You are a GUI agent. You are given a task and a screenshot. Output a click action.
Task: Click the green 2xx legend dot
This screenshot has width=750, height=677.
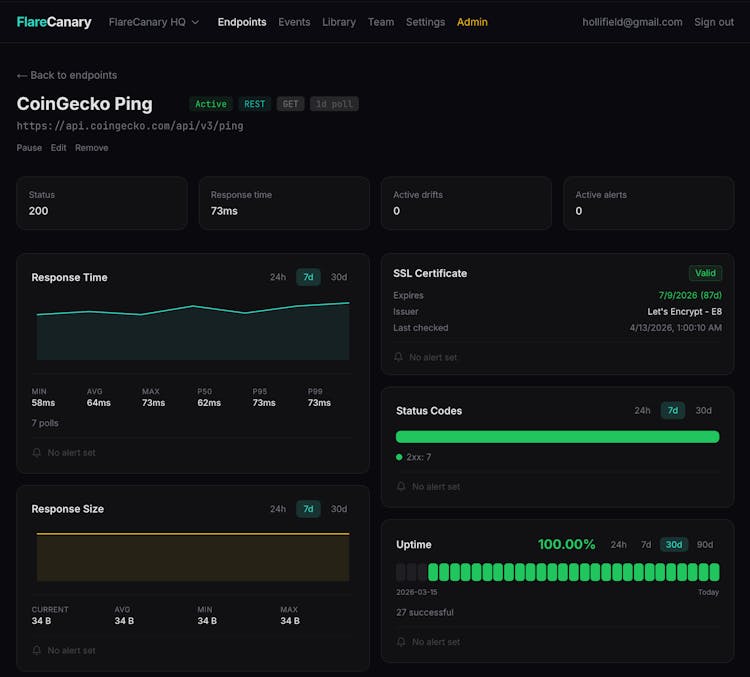400,457
